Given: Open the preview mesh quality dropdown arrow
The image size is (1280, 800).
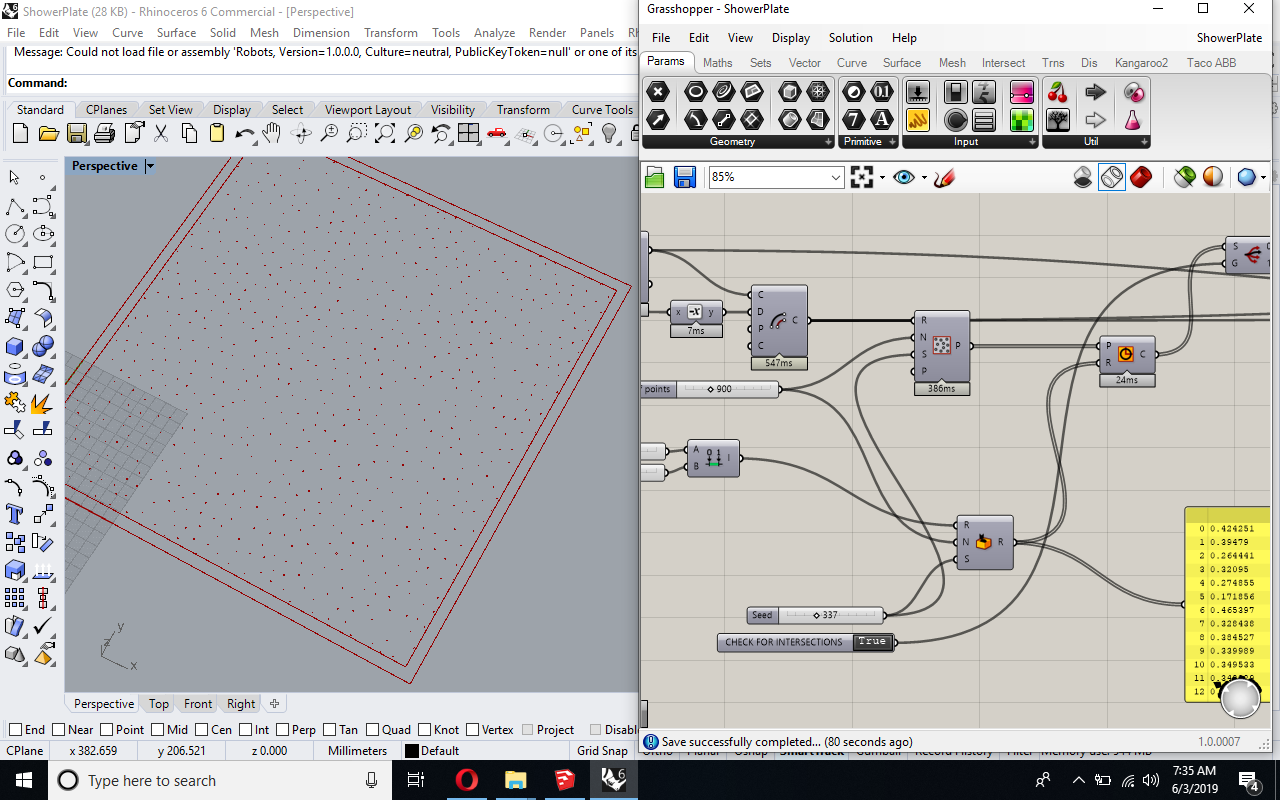Looking at the screenshot, I should [1263, 177].
